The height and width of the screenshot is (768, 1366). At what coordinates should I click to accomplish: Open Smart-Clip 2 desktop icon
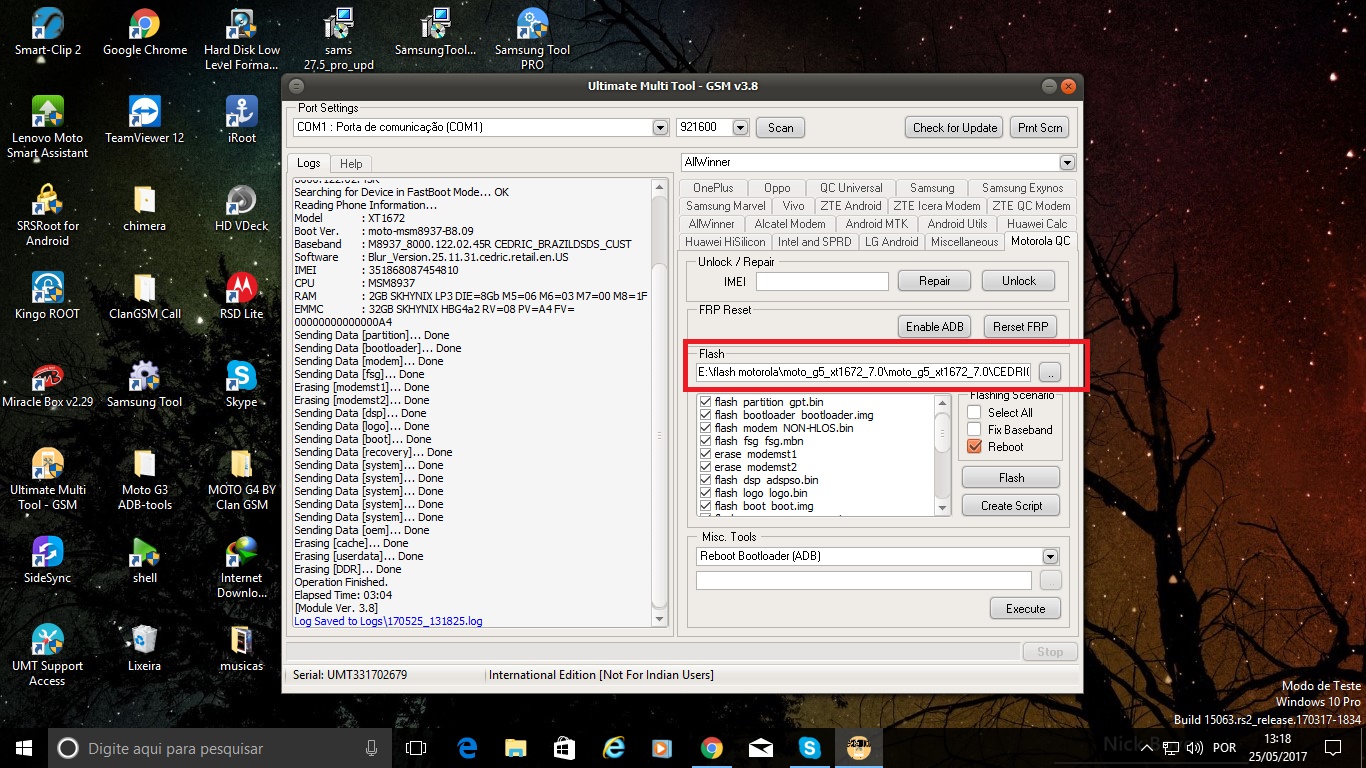(47, 32)
